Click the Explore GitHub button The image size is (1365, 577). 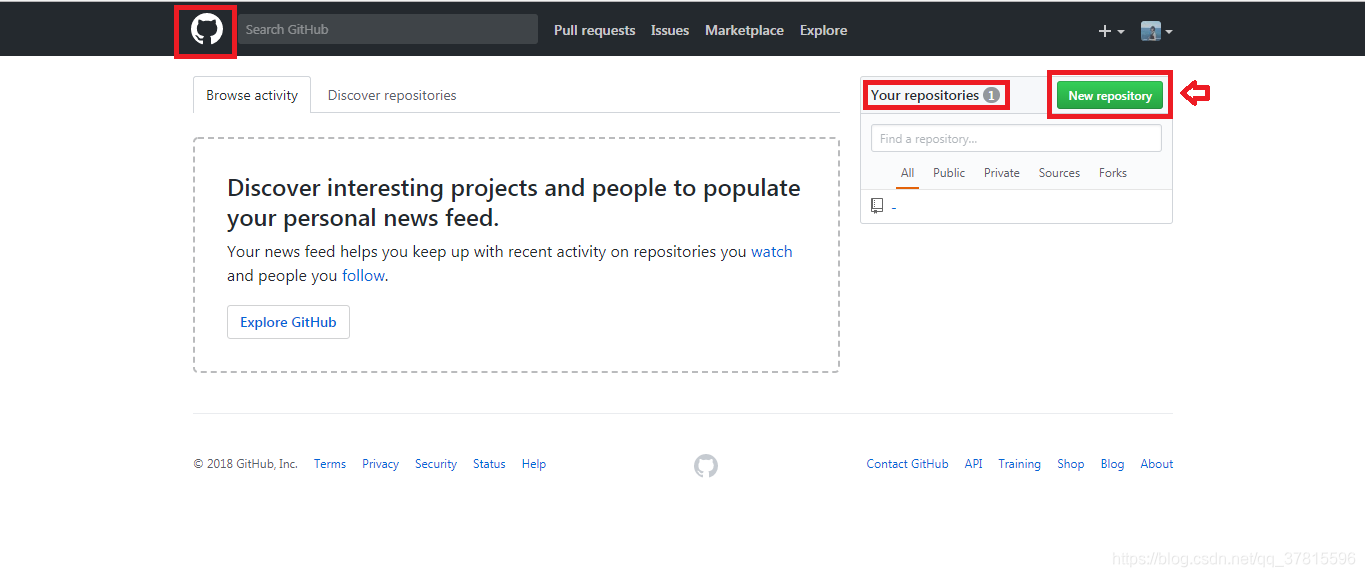pyautogui.click(x=288, y=322)
